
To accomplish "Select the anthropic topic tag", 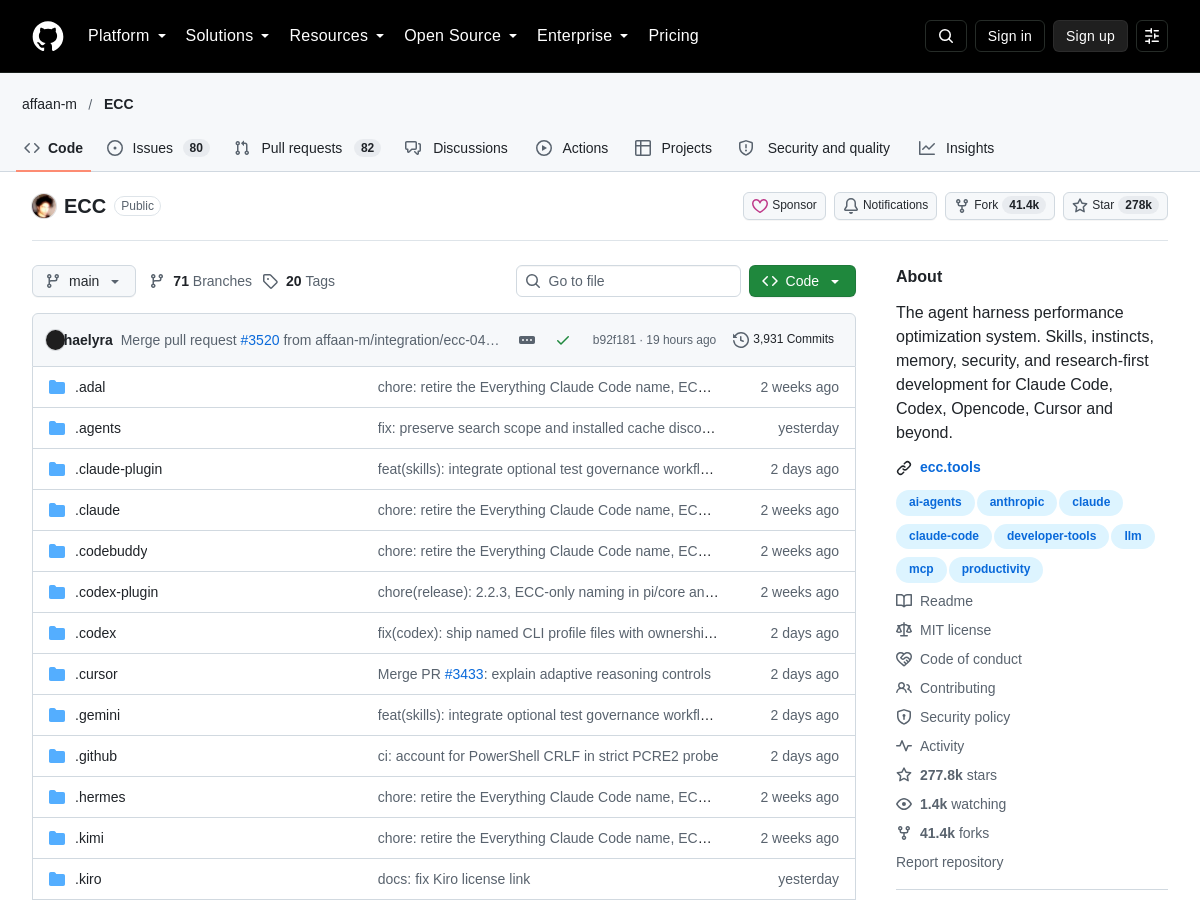I will [1017, 502].
